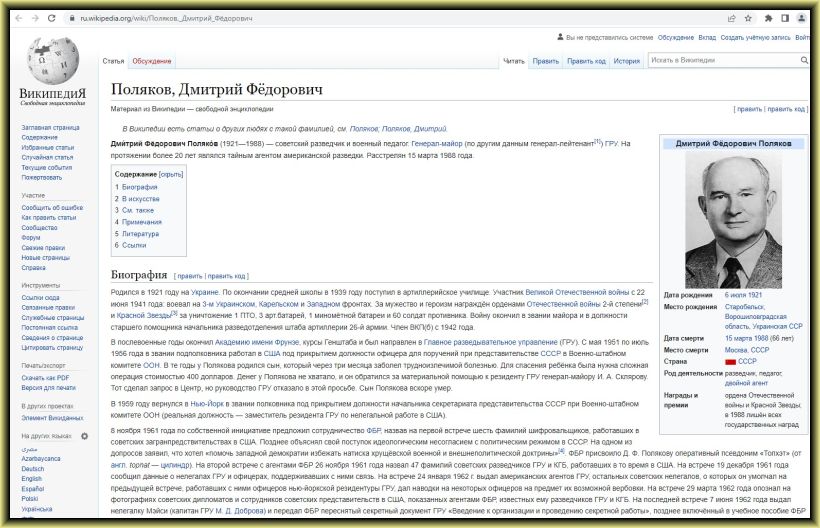Jump to contents entry 3 См. также
This screenshot has width=820, height=528.
[134, 210]
